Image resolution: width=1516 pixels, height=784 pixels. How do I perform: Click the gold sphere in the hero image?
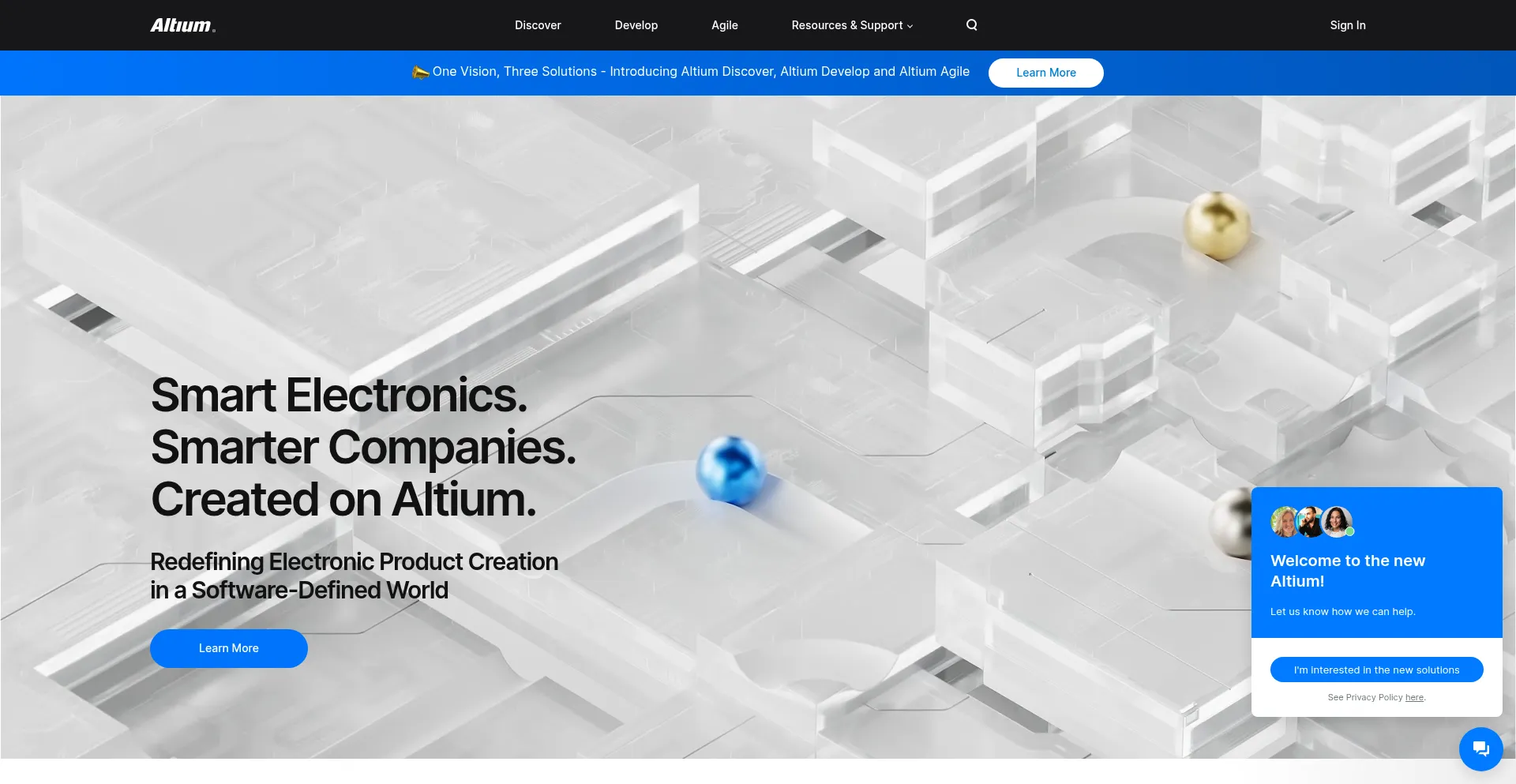(1216, 224)
